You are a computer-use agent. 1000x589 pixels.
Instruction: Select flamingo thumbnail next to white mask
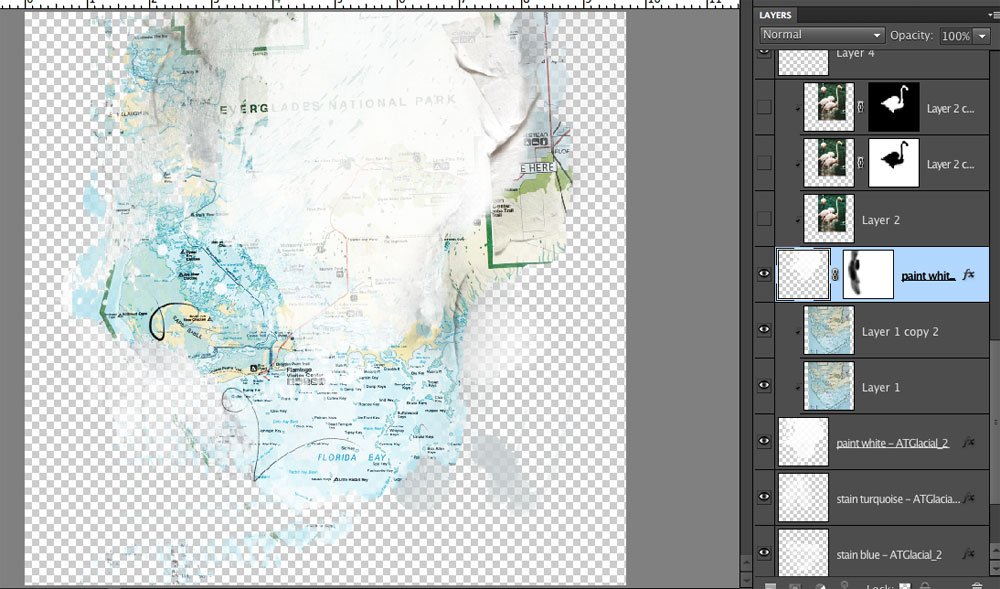[828, 163]
